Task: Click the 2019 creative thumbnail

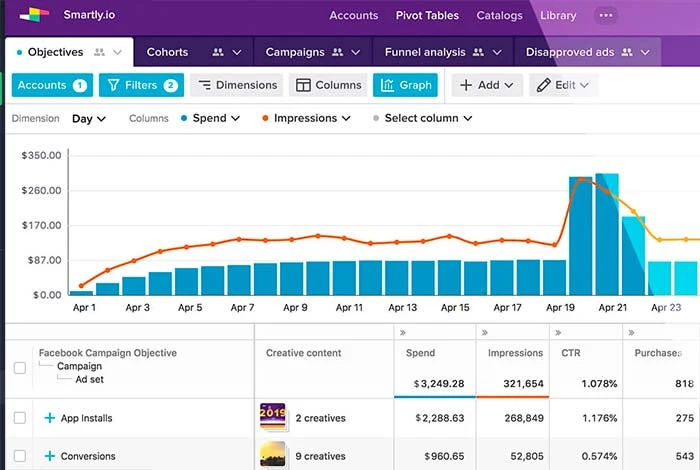Action: pyautogui.click(x=273, y=417)
